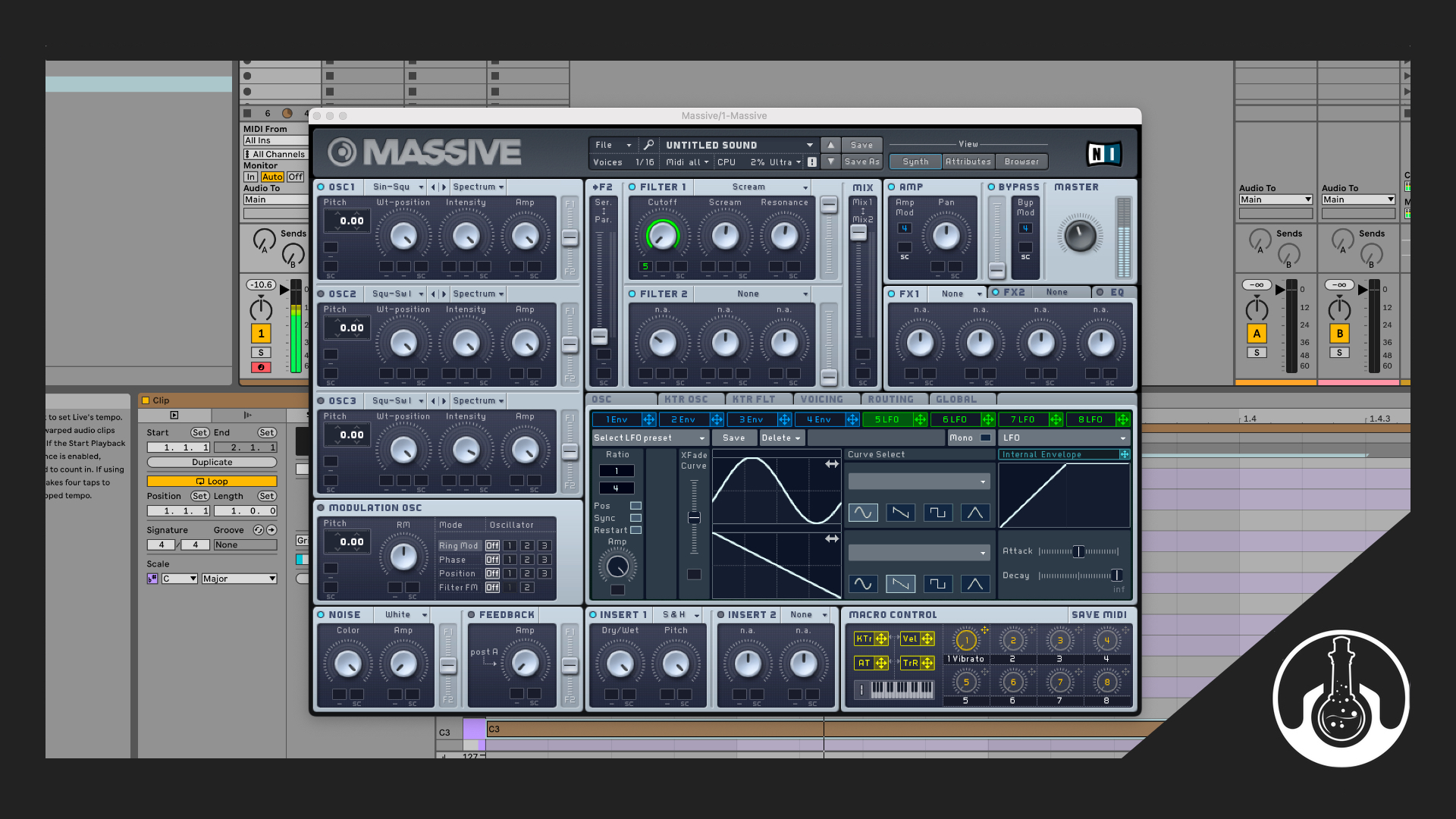Select the sawtooth shape in upper curve row
The height and width of the screenshot is (819, 1456).
(x=900, y=513)
